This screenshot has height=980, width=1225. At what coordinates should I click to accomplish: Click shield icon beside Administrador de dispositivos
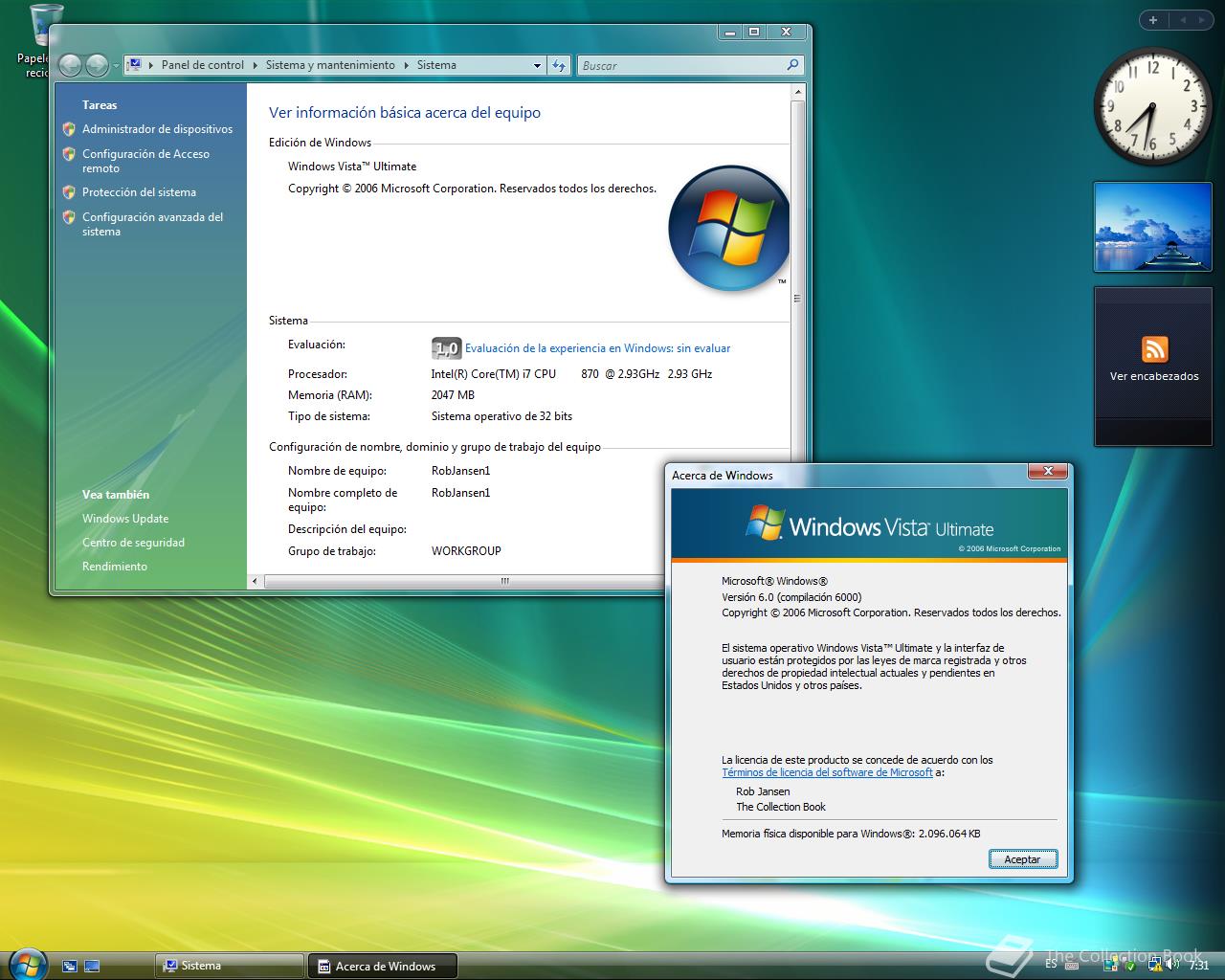69,129
